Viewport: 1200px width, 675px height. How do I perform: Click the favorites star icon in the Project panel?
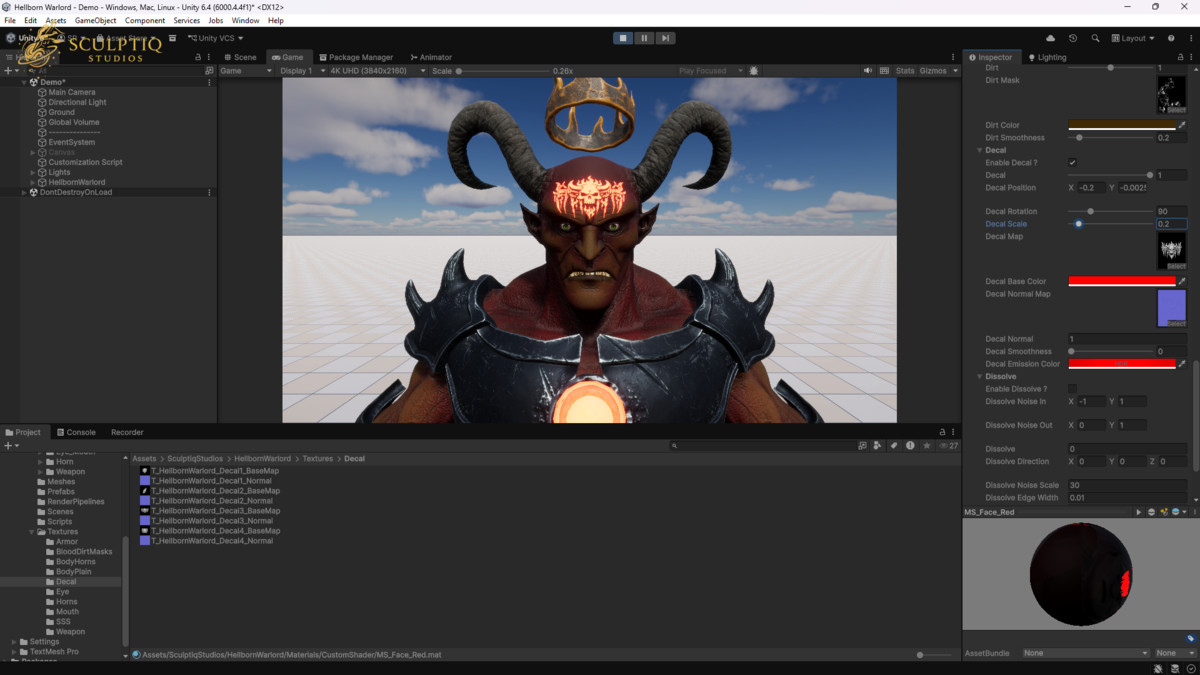coord(927,445)
